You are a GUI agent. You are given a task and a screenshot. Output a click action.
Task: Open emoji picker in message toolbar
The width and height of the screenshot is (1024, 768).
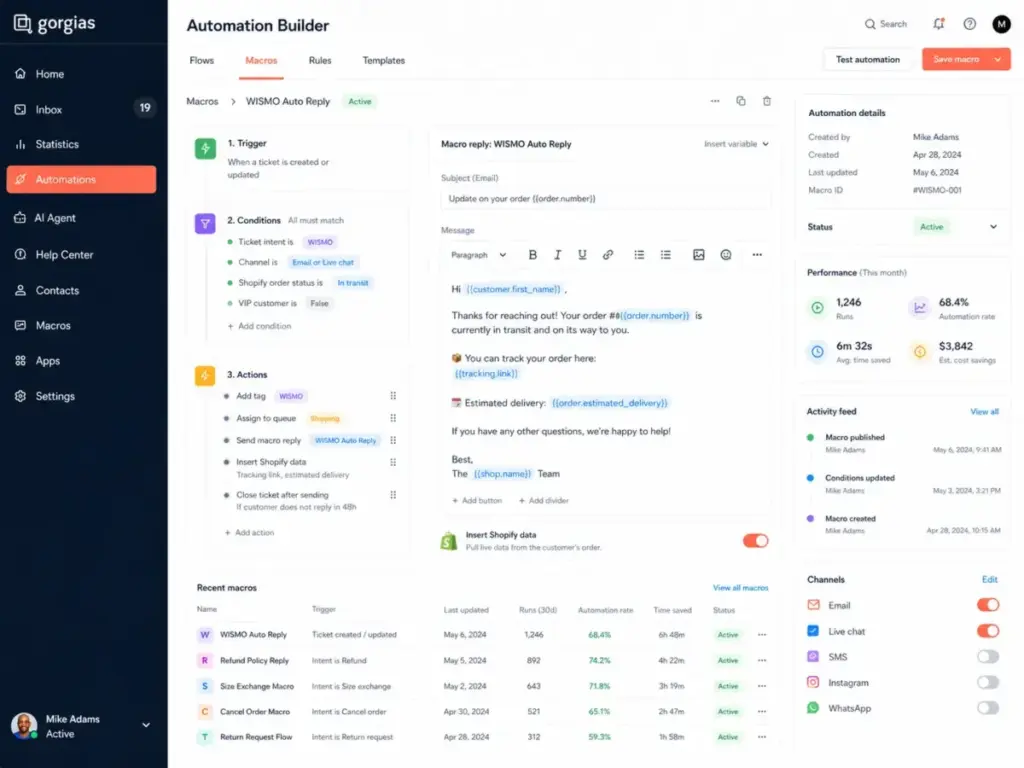point(726,255)
